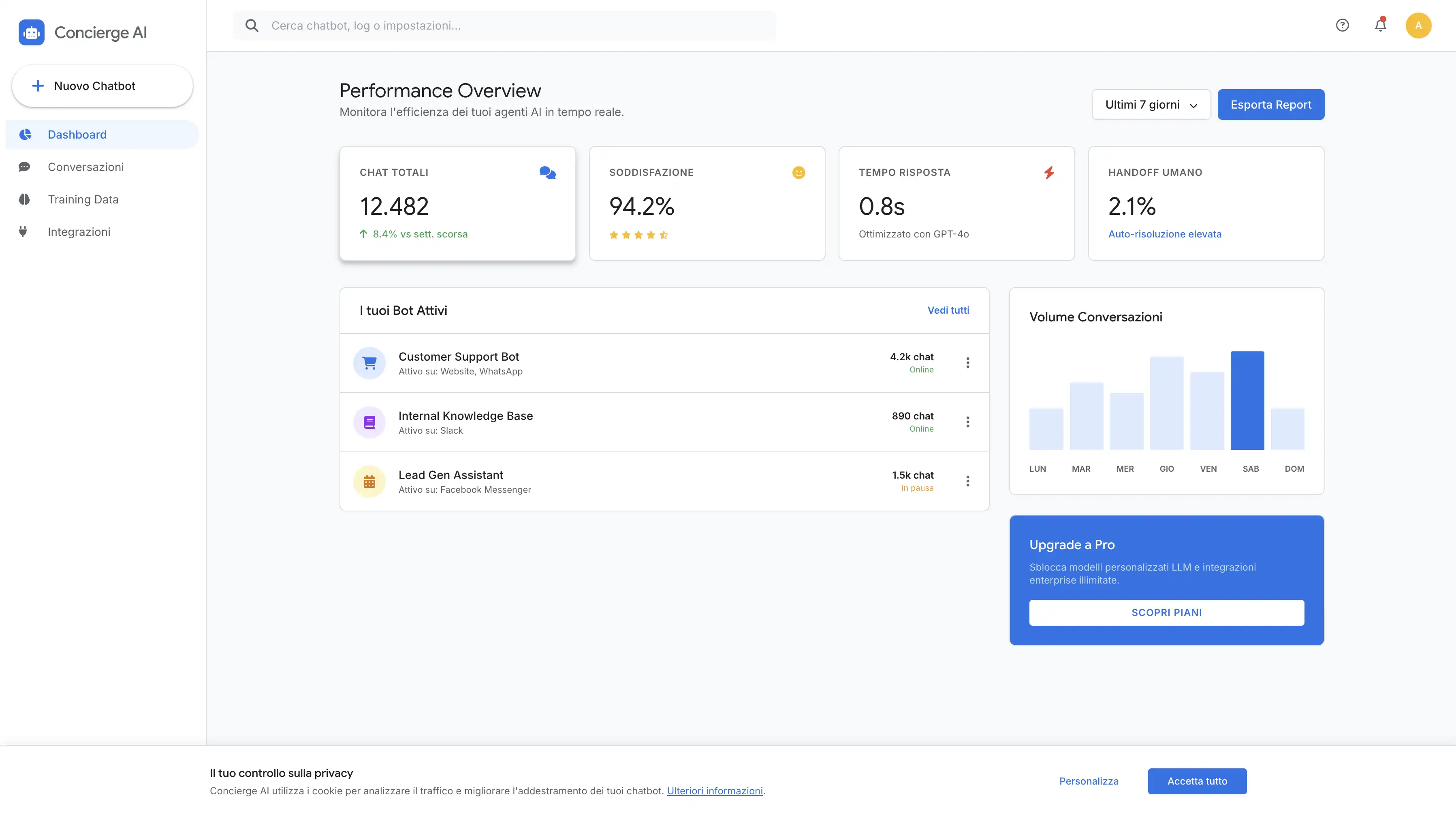The width and height of the screenshot is (1456, 817).
Task: Click the Esporta Report button
Action: (x=1270, y=105)
